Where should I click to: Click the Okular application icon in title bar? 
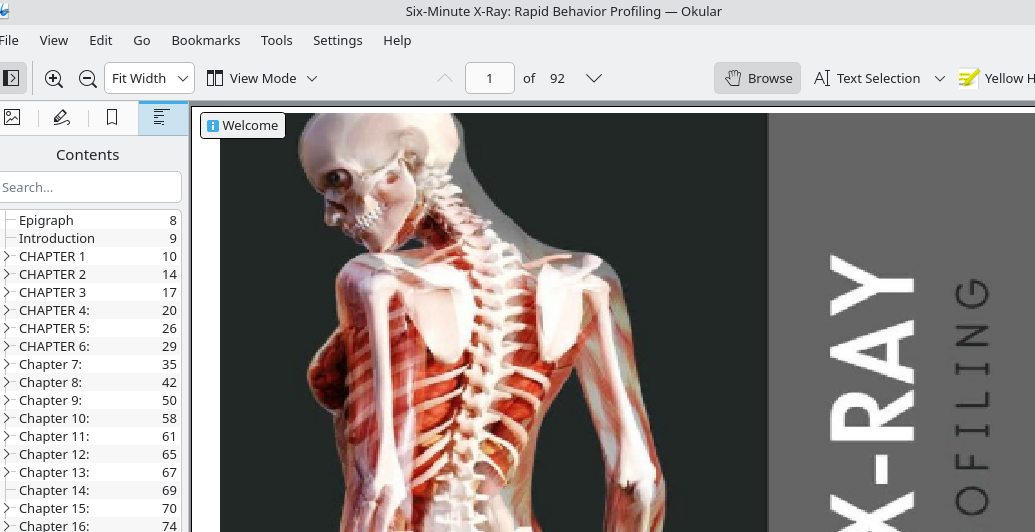coord(4,11)
